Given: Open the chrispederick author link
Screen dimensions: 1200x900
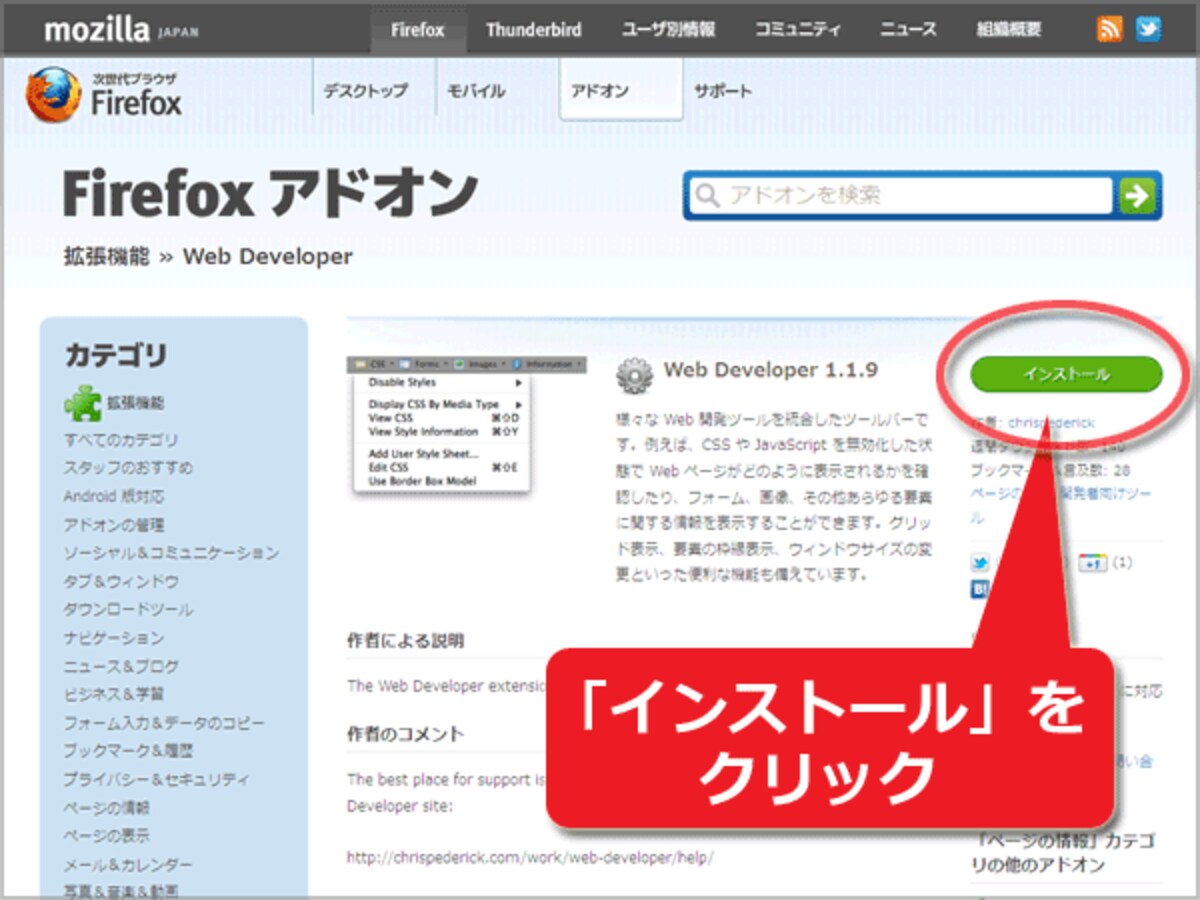Looking at the screenshot, I should tap(1051, 423).
